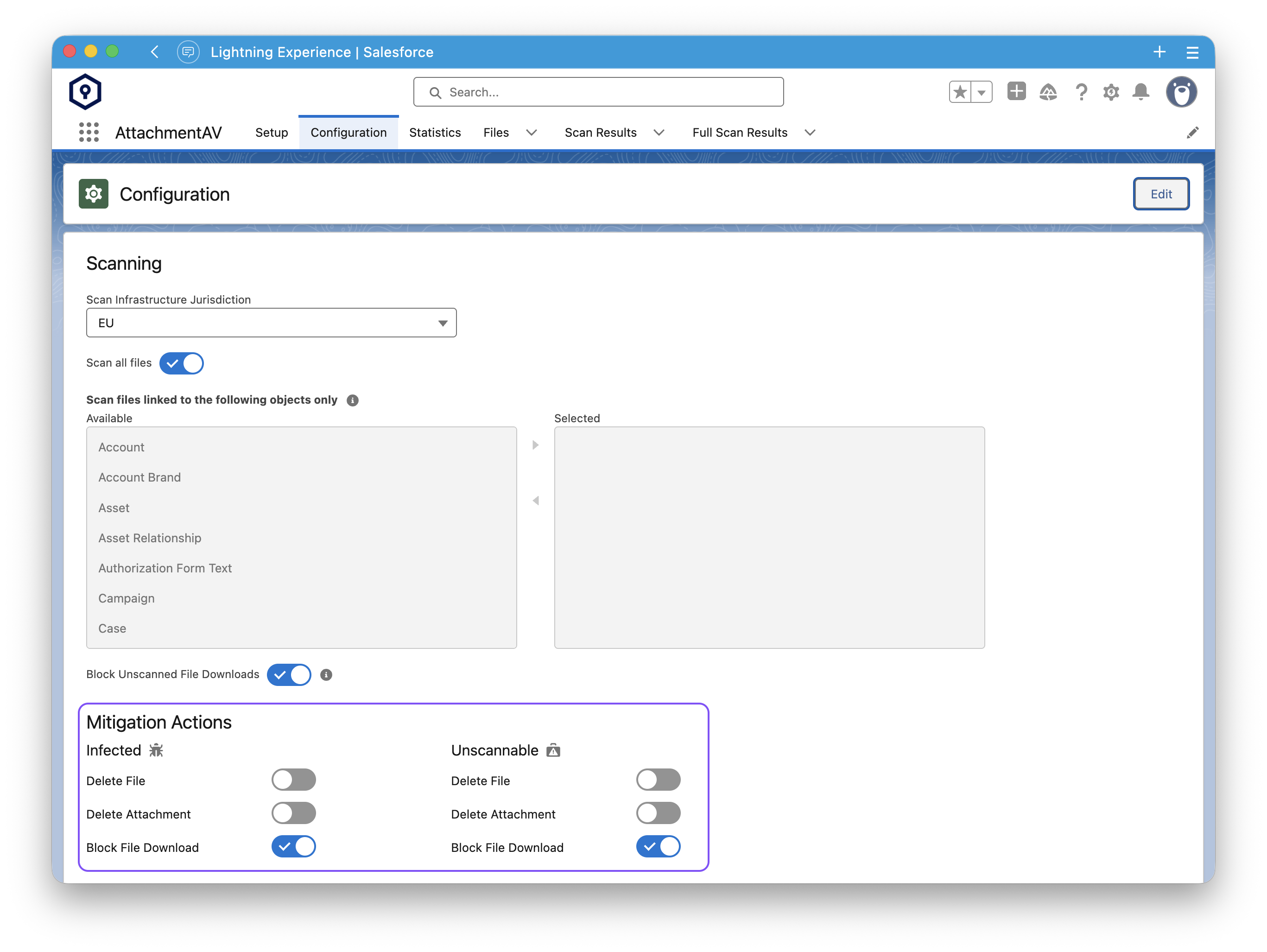
Task: Click the AttachmentAV hexagon logo
Action: point(85,92)
